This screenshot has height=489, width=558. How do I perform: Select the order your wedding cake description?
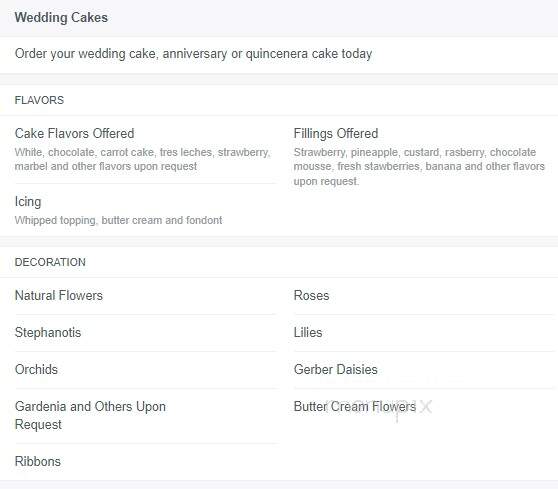tap(193, 54)
